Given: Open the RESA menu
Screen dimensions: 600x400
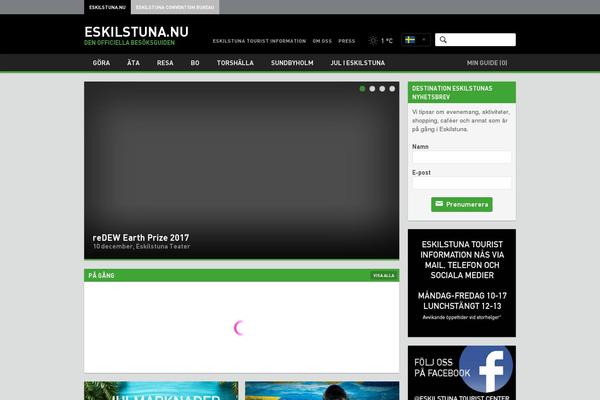Looking at the screenshot, I should [165, 63].
